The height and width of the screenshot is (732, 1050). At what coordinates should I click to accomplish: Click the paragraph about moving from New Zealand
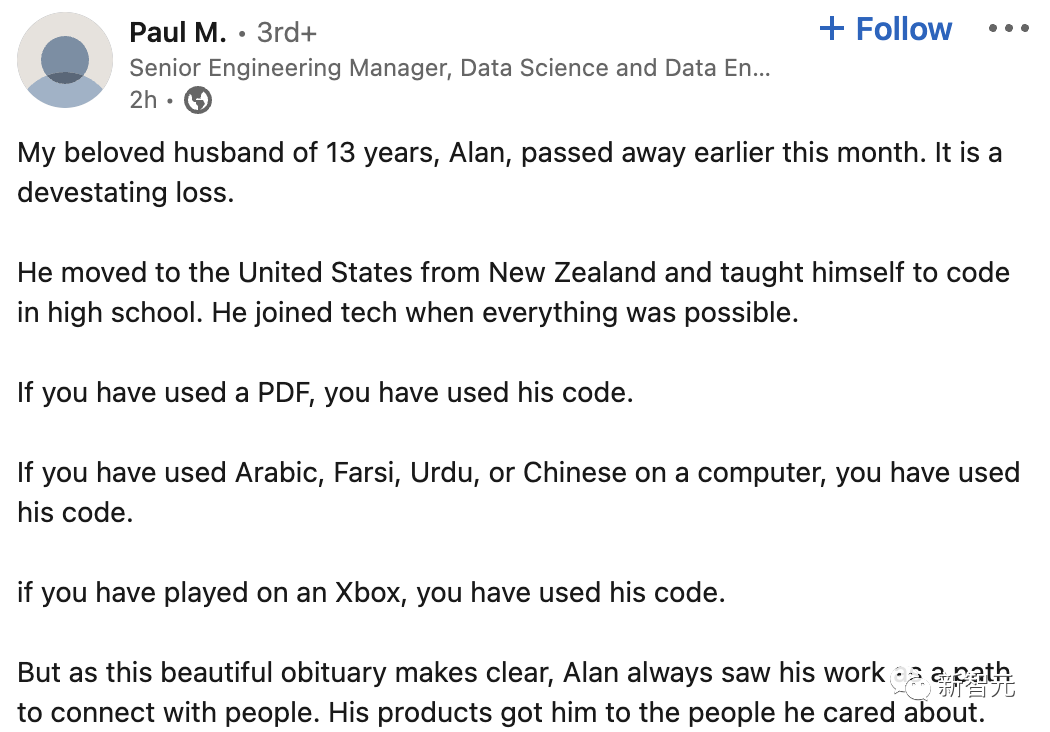[514, 272]
